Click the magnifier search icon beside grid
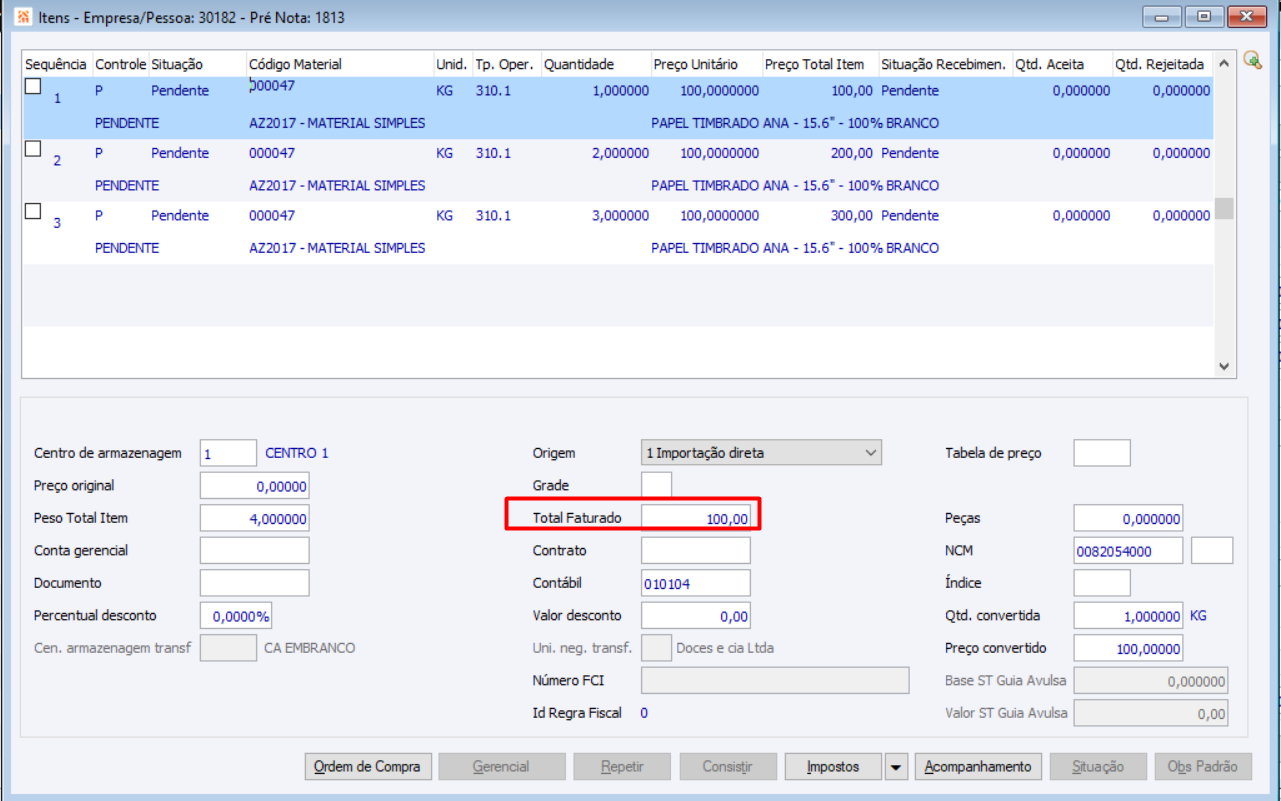This screenshot has width=1281, height=801. [1252, 61]
